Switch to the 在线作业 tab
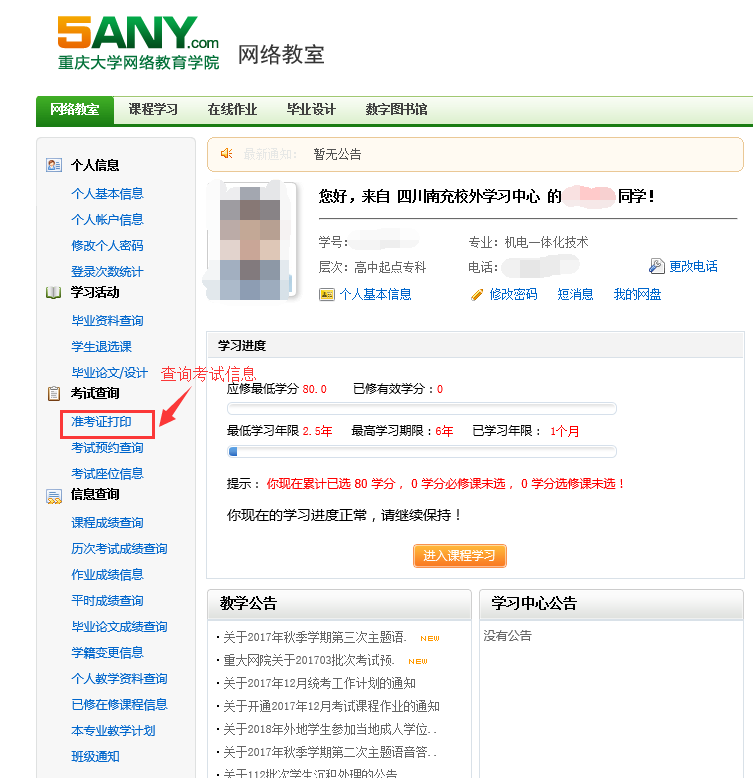 click(232, 110)
